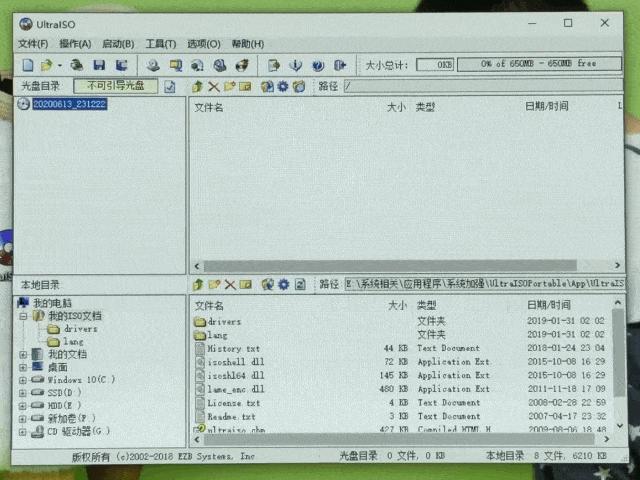This screenshot has height=480, width=640.
Task: Select 20200613_231222 disc tree item
Action: [x=70, y=104]
